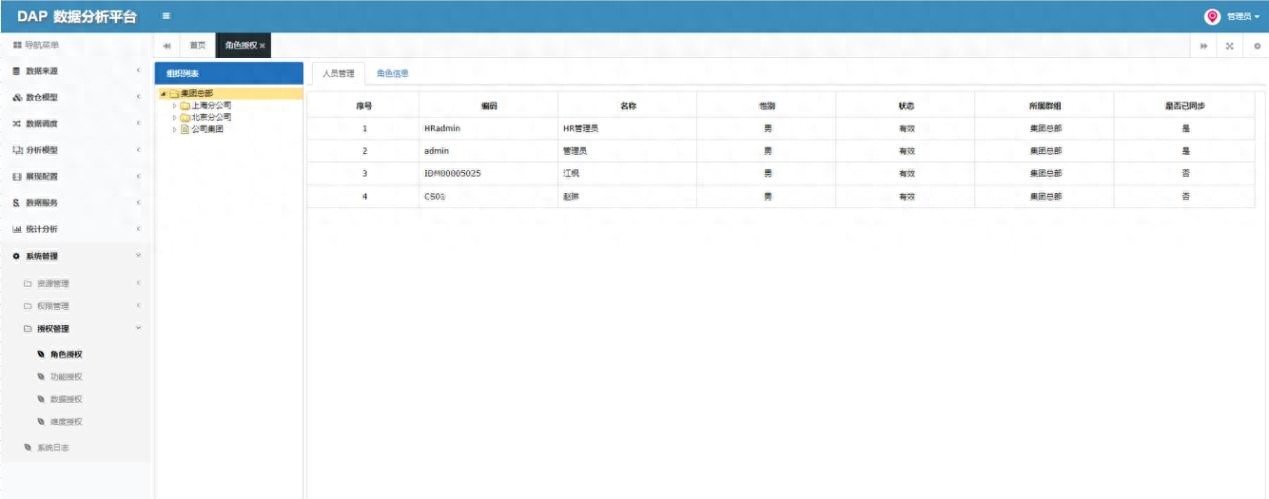Click the 整合模型 icon in sidebar
Viewport: 1269px width, 499px height.
16,97
